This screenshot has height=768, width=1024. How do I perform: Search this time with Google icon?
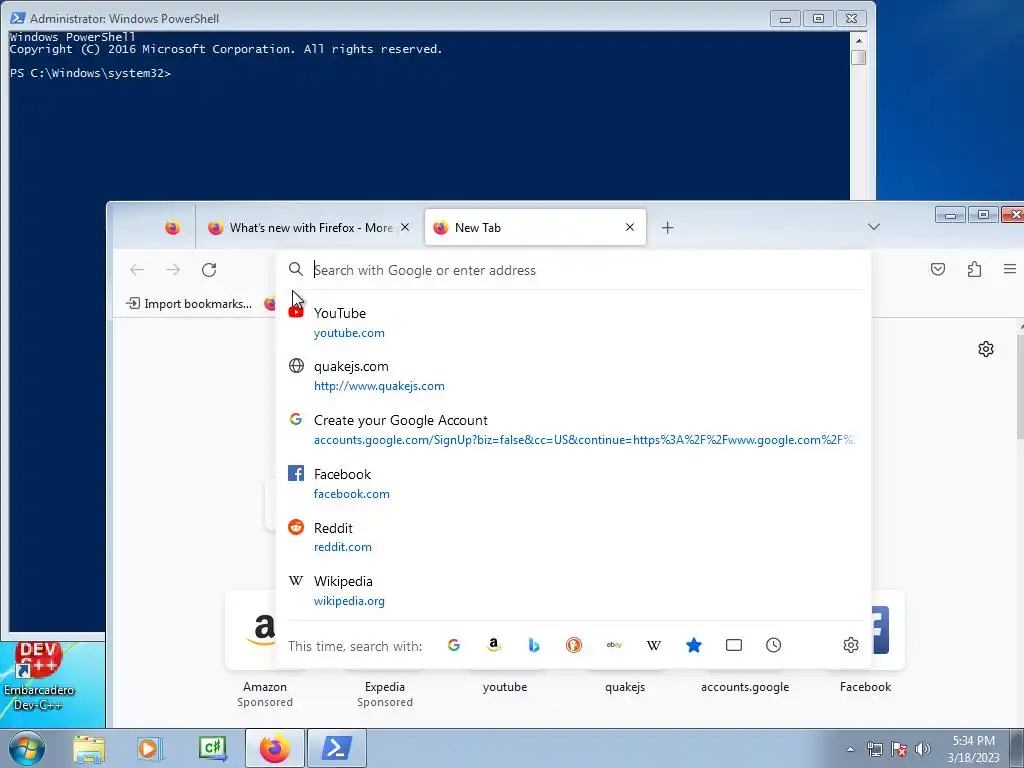tap(454, 645)
